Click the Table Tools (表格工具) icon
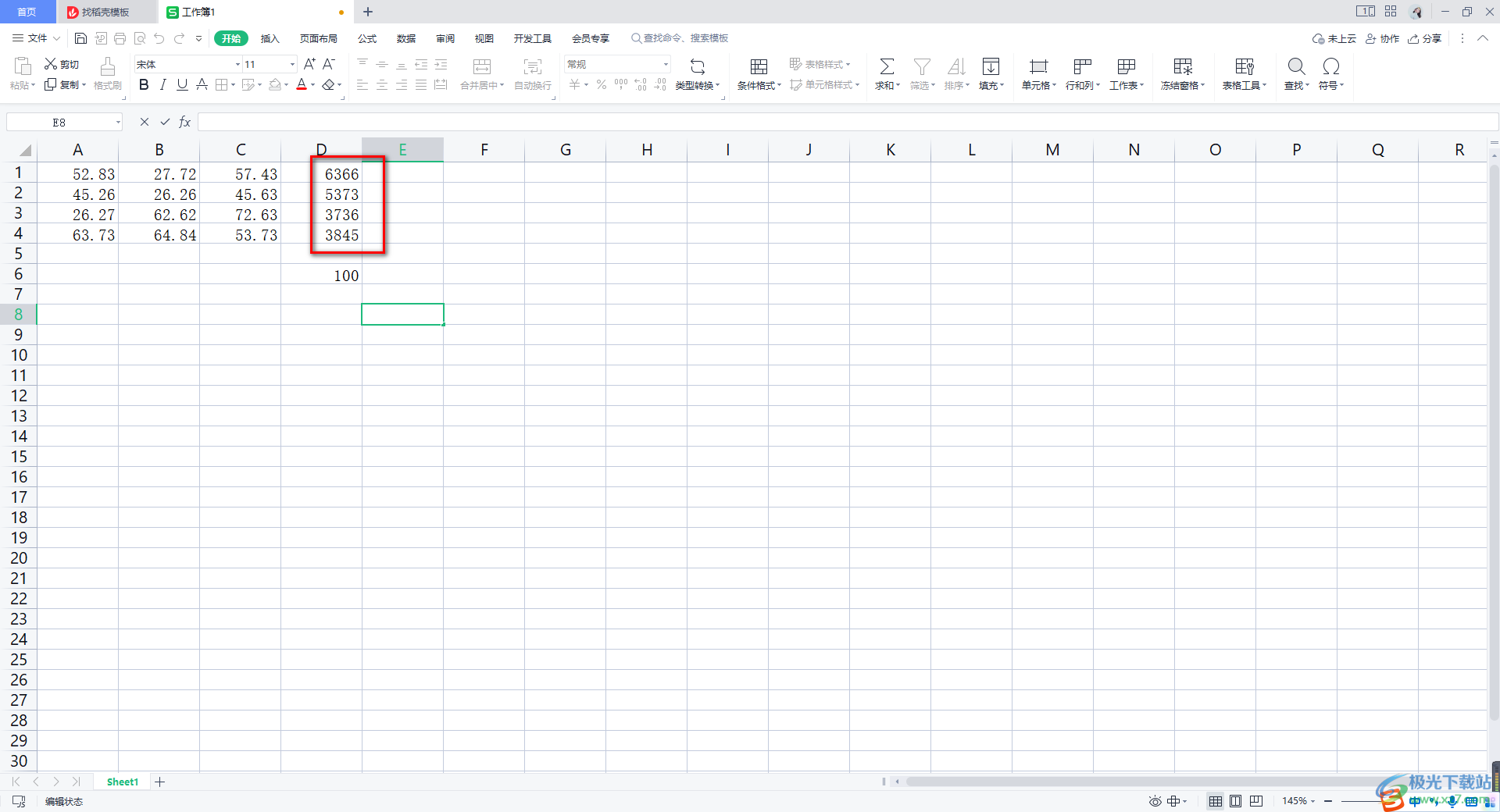The width and height of the screenshot is (1500, 812). 1245,67
